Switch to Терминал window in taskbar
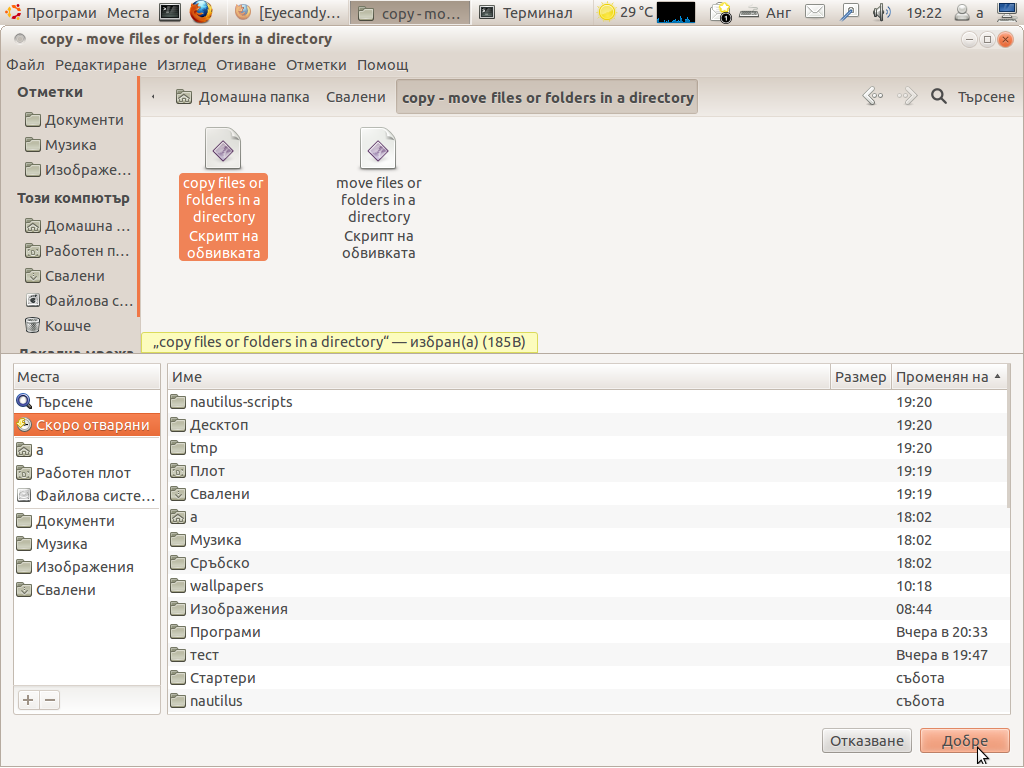 click(526, 12)
